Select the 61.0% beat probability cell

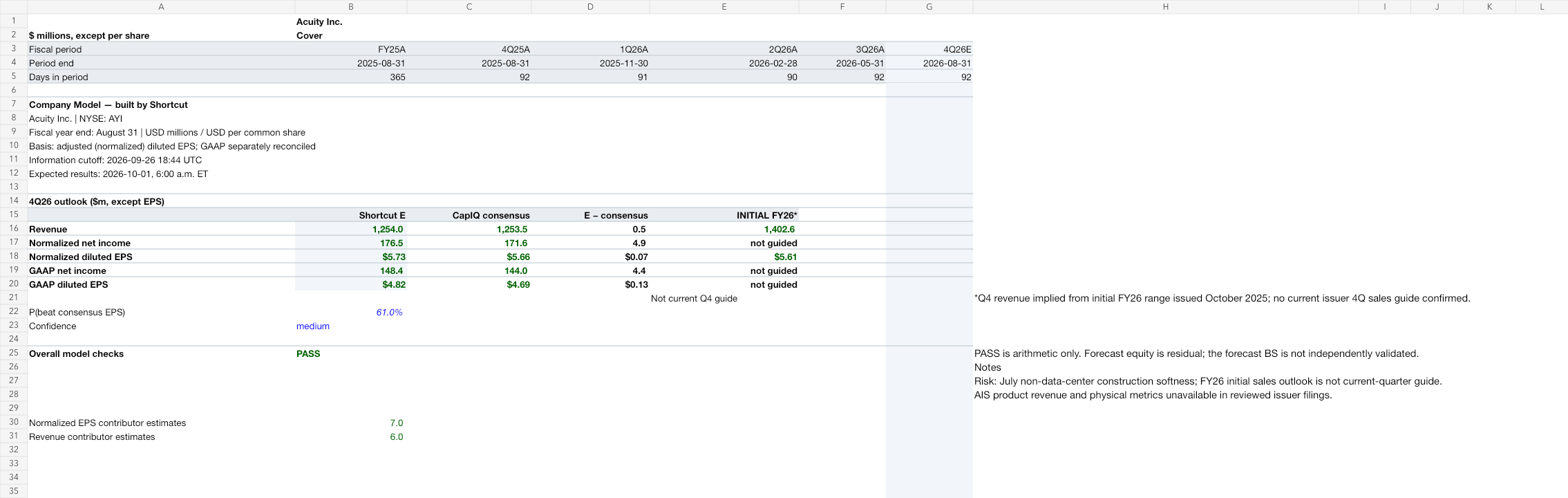[x=351, y=312]
